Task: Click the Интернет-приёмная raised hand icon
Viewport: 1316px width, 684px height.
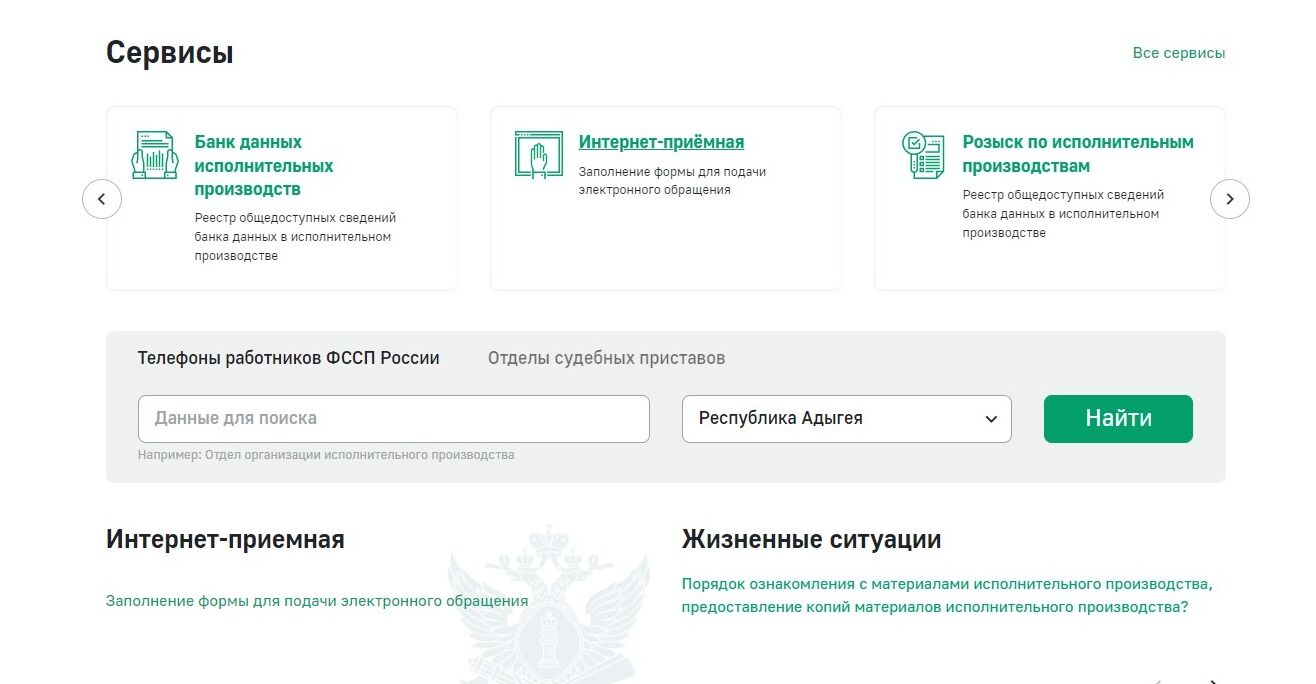Action: [x=538, y=155]
